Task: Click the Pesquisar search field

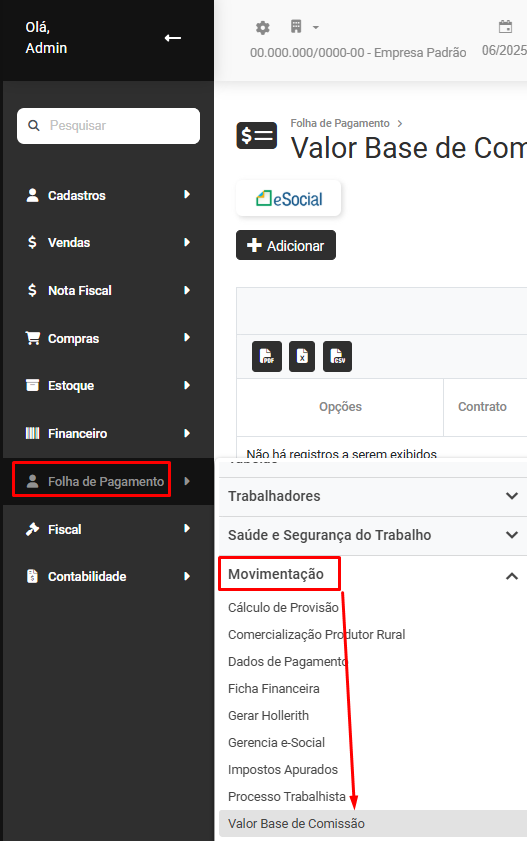Action: click(x=108, y=126)
